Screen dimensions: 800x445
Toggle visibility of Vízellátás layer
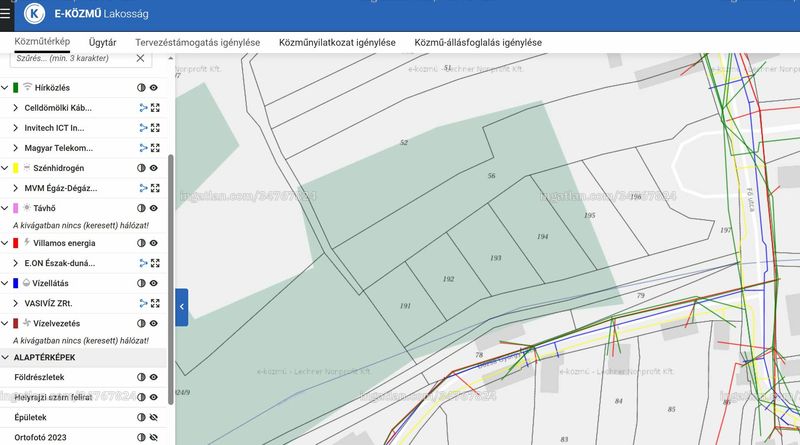[154, 283]
